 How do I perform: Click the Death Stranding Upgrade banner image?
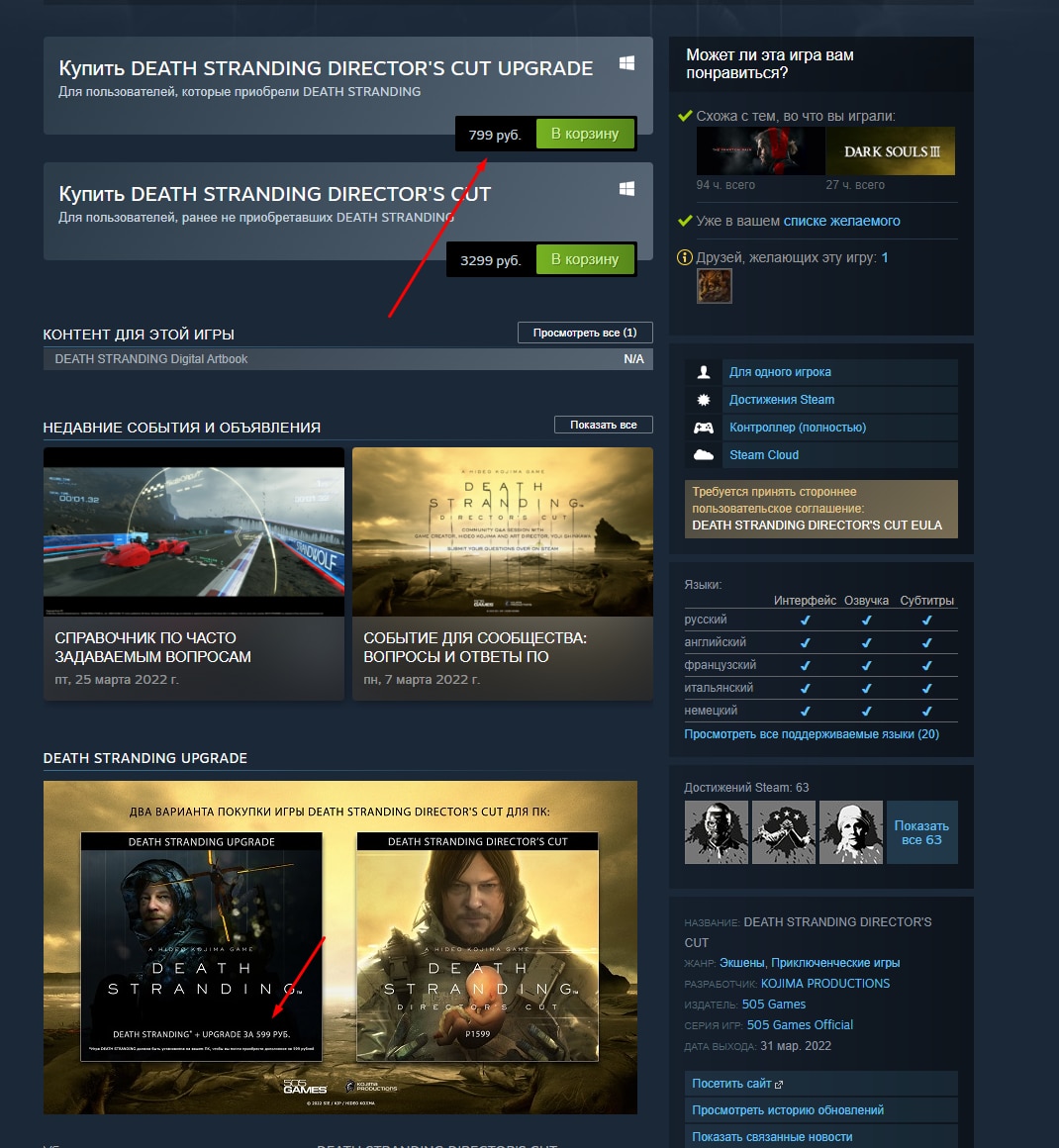coord(340,947)
